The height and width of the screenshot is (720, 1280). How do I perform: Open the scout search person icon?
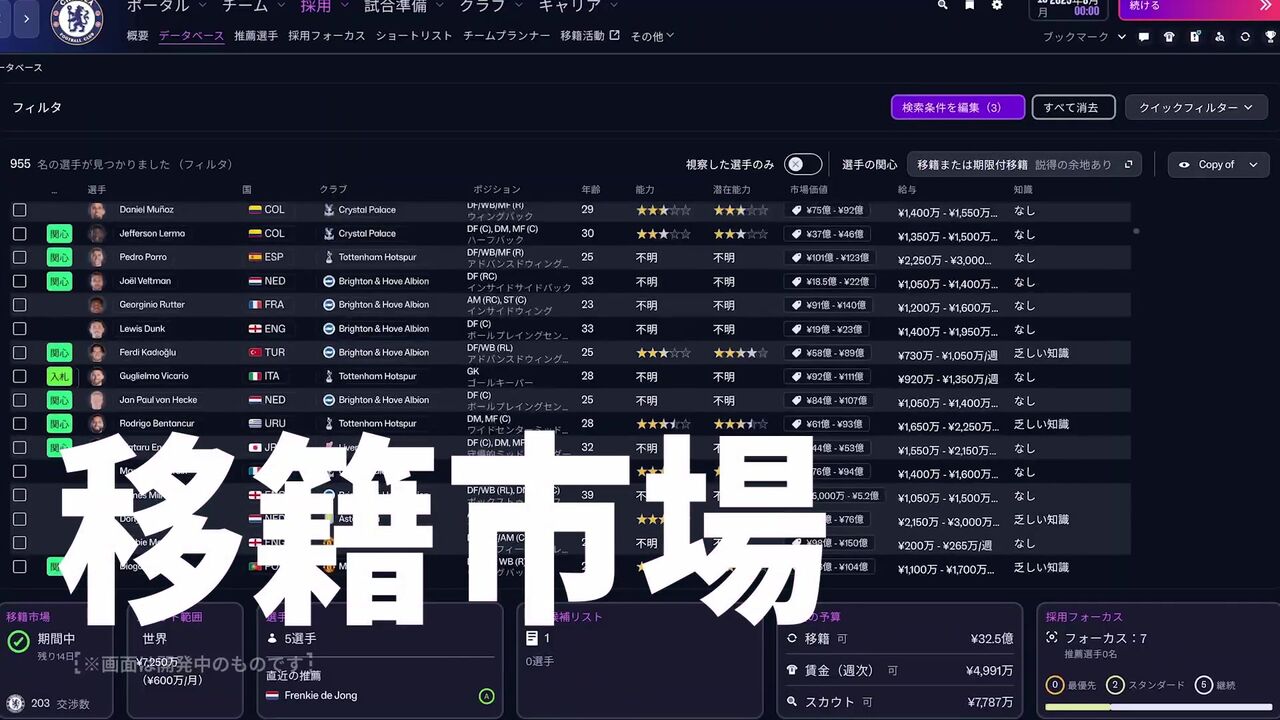coord(1220,37)
